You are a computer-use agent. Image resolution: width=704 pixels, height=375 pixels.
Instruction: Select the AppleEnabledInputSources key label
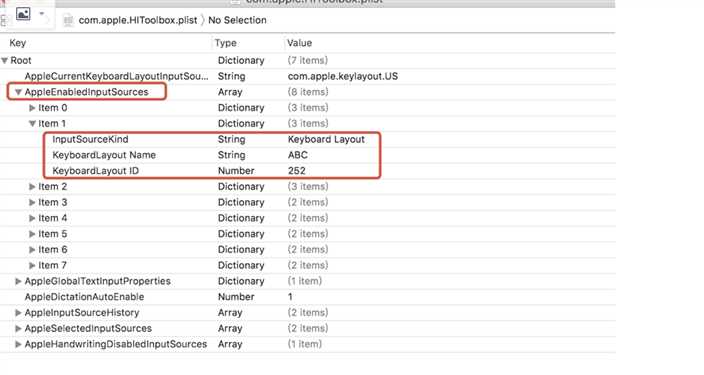[x=86, y=92]
